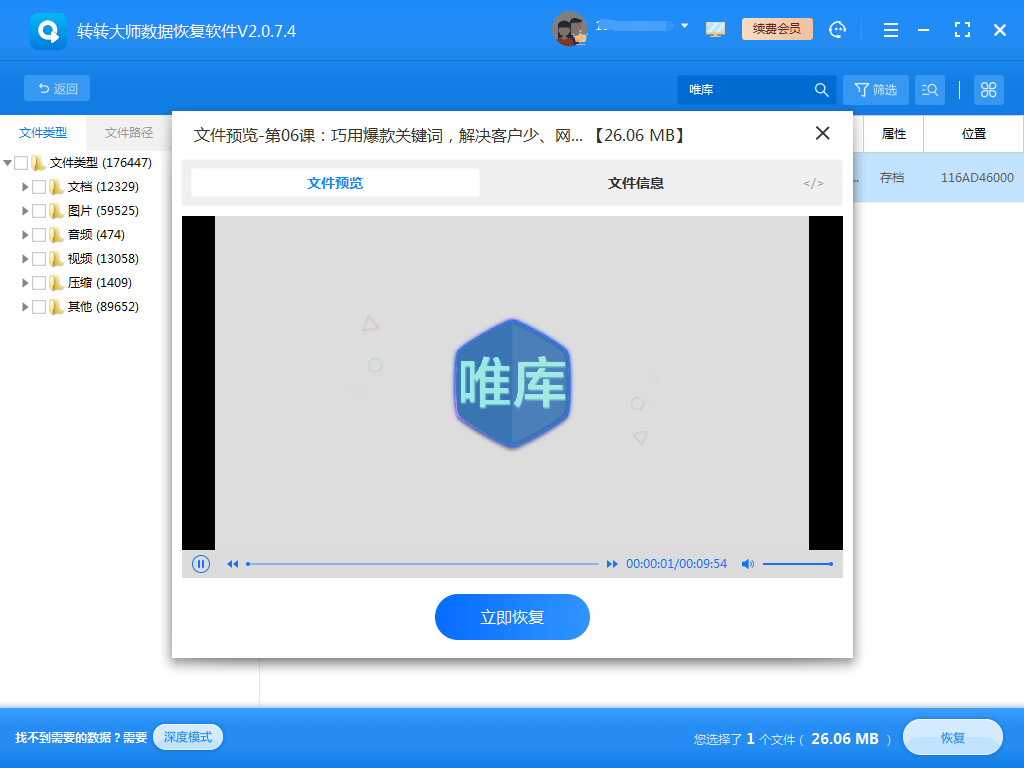Image resolution: width=1024 pixels, height=768 pixels.
Task: Expand the 压缩 (1409) node
Action: [x=25, y=283]
